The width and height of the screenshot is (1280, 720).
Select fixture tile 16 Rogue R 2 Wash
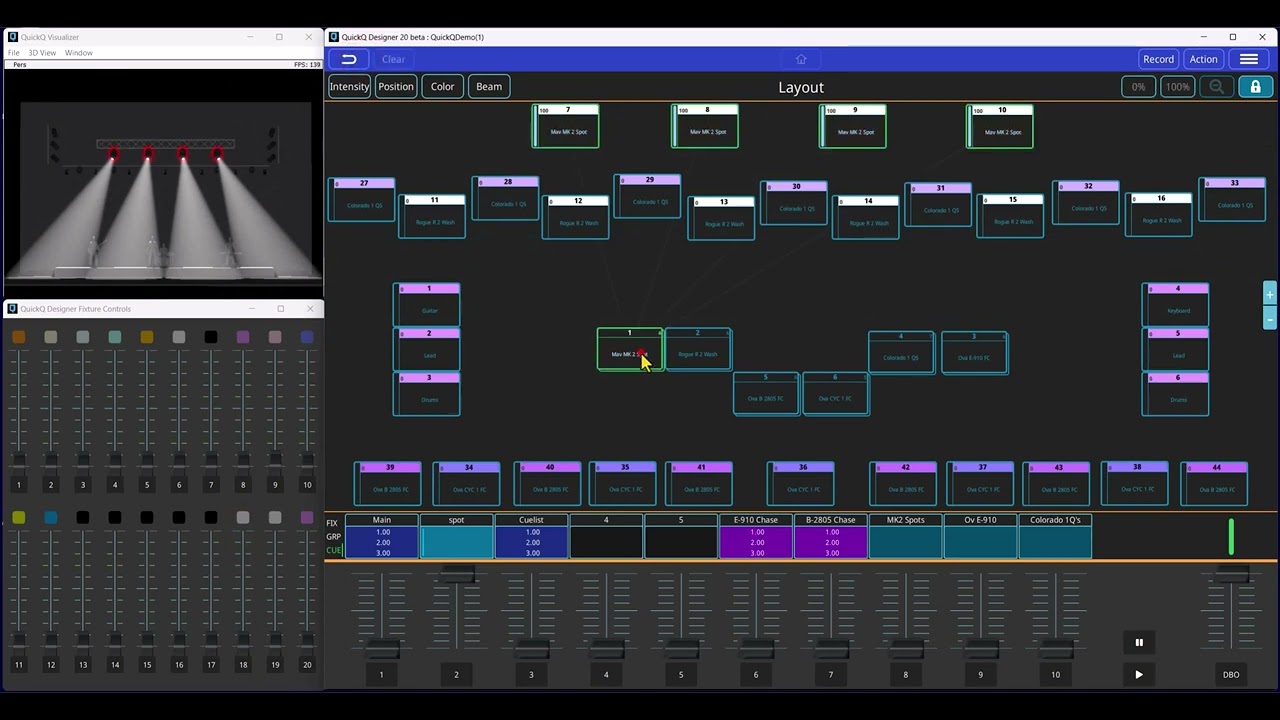pyautogui.click(x=1159, y=215)
